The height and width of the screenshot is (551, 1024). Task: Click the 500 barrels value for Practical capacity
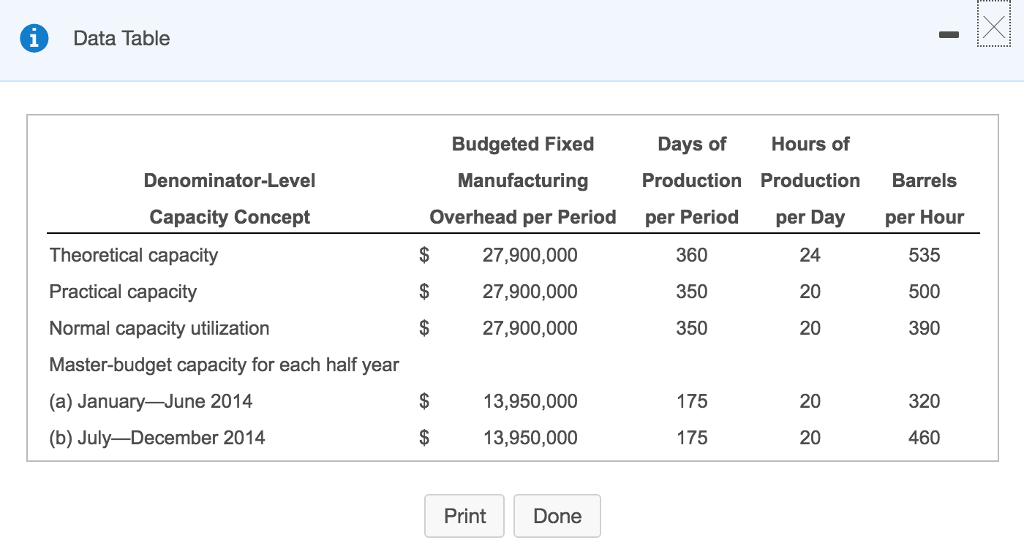point(924,292)
